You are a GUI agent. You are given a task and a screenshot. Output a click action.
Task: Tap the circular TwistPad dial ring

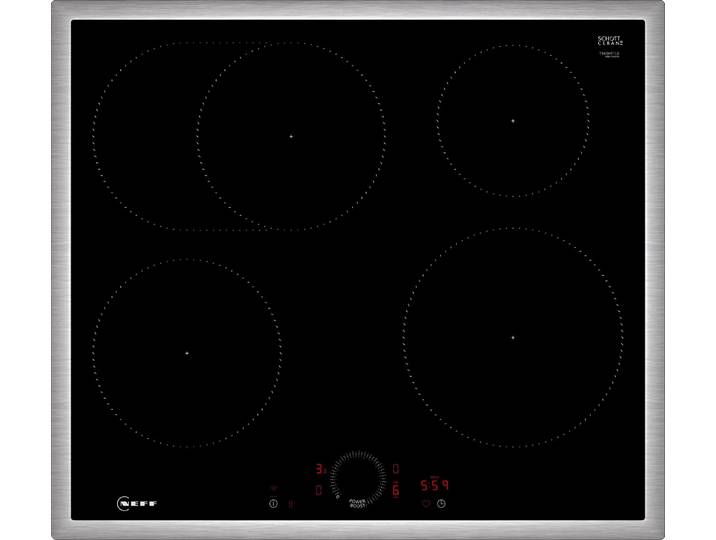click(358, 478)
